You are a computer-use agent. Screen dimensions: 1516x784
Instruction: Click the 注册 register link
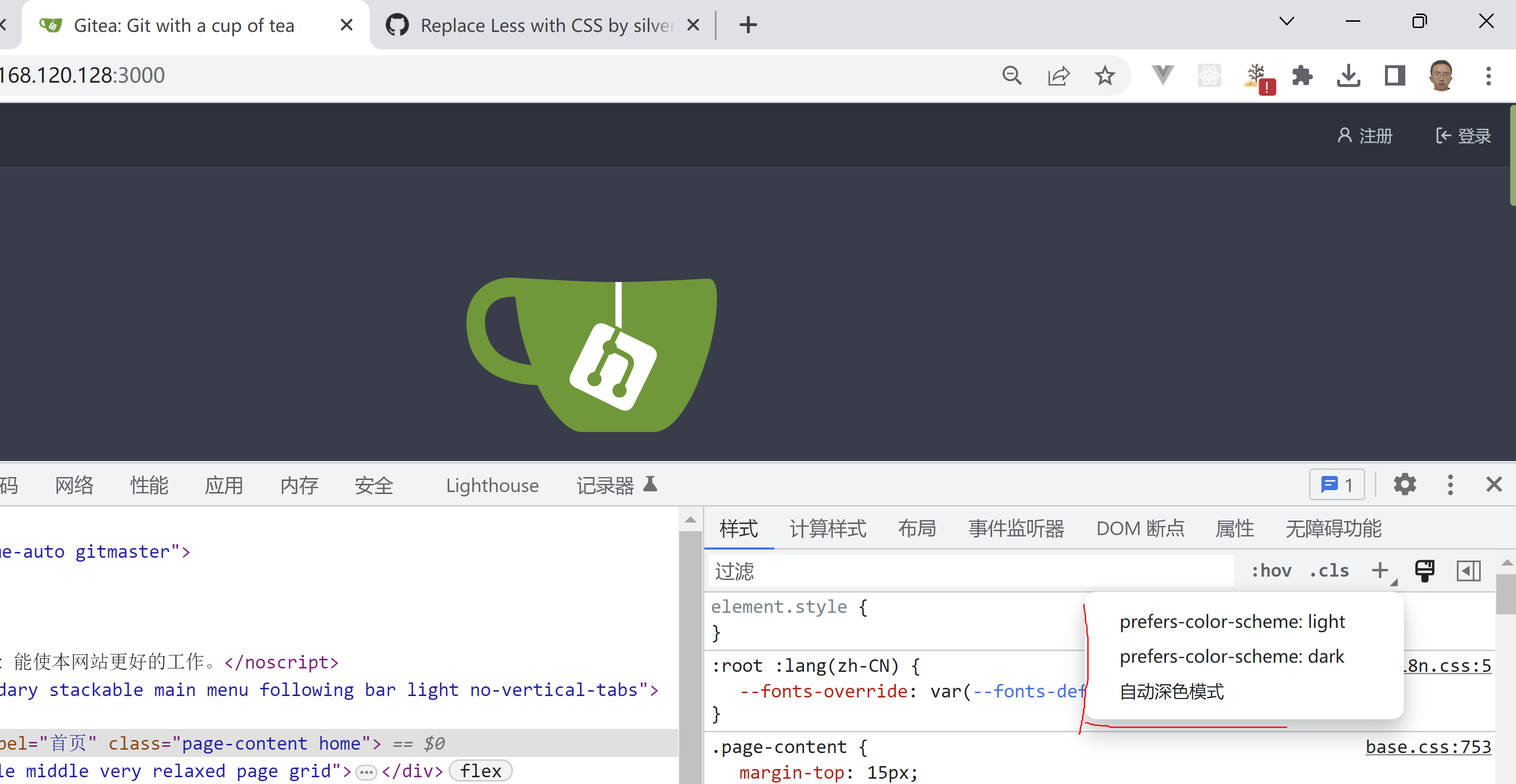coord(1365,136)
